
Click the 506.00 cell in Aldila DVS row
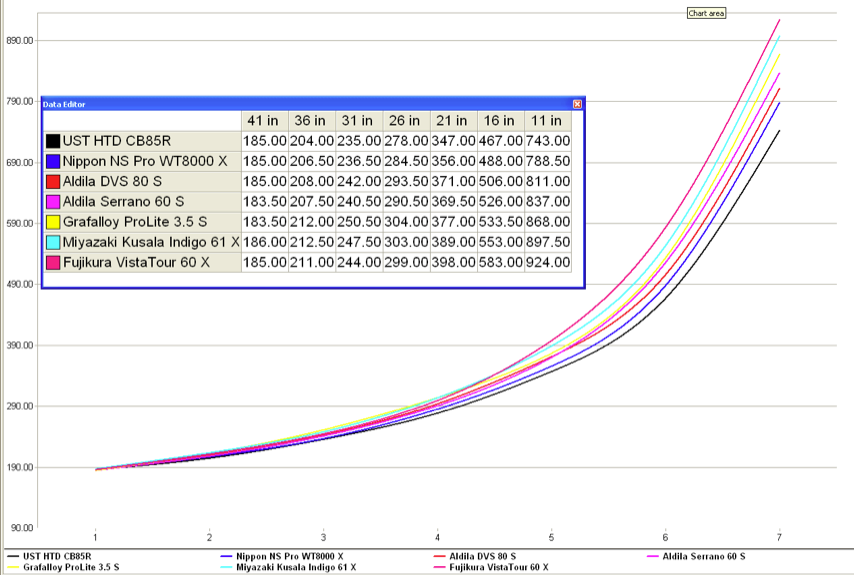(501, 182)
